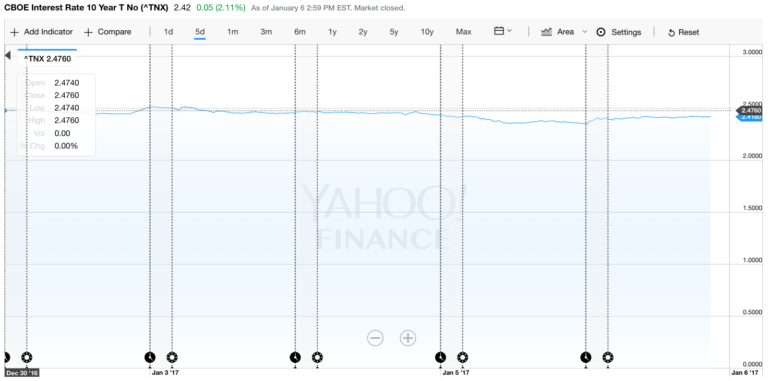
Task: Click the 2.4760 price tag on the axis
Action: [749, 111]
